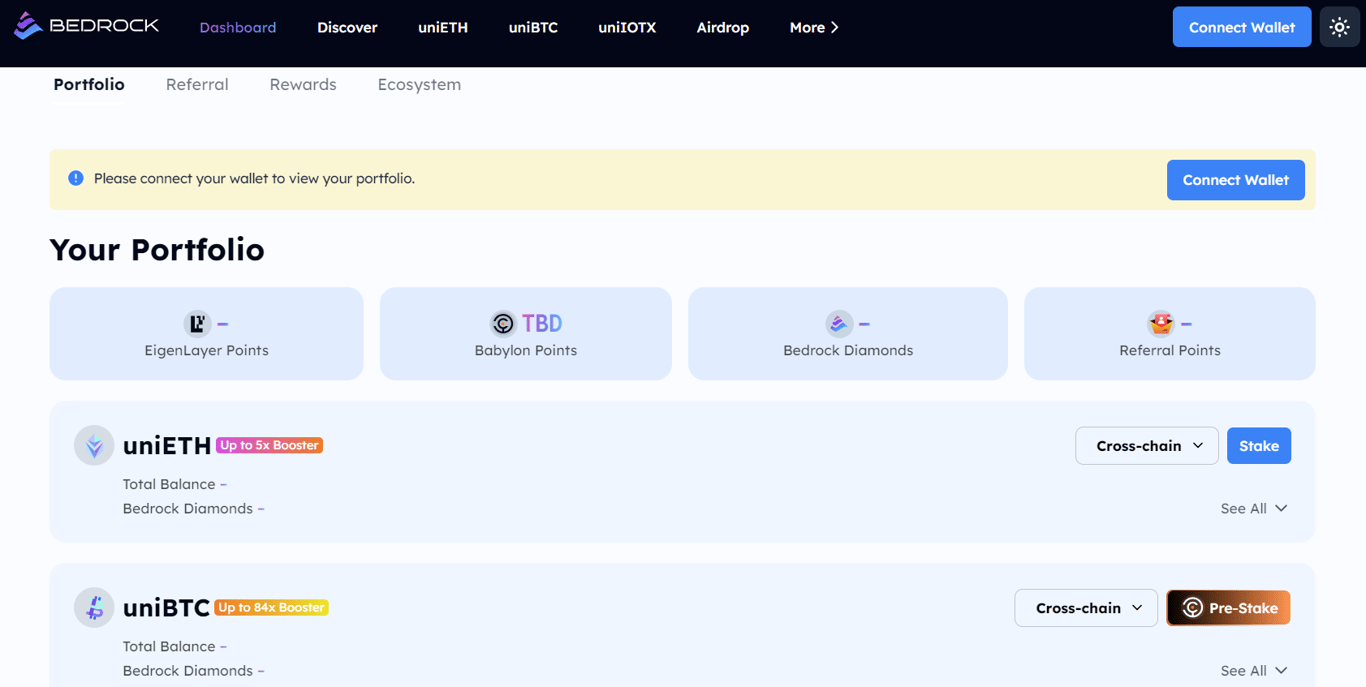Switch to the Ecosystem tab

[x=419, y=84]
